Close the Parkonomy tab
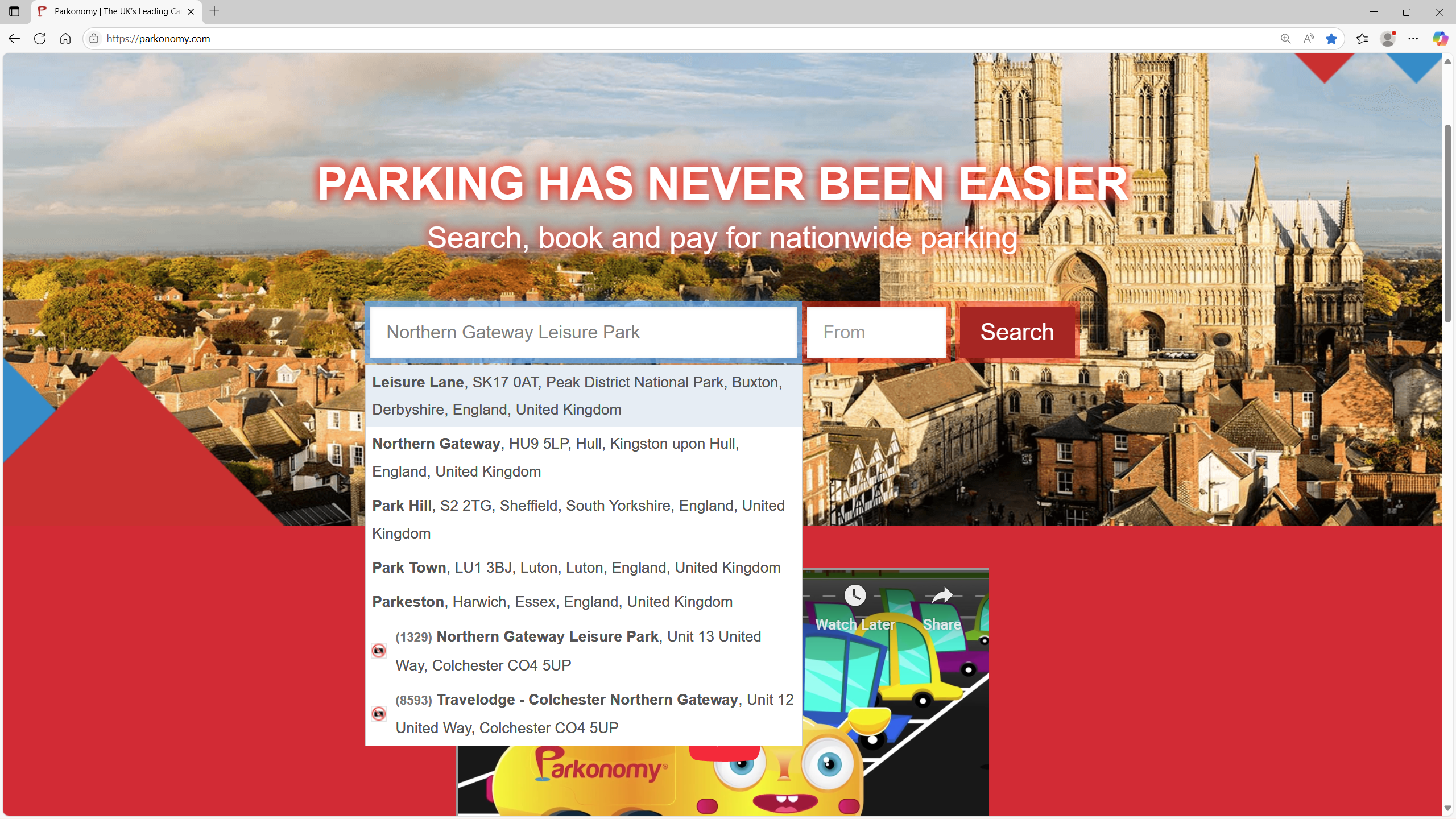Viewport: 1456px width, 819px height. (191, 11)
